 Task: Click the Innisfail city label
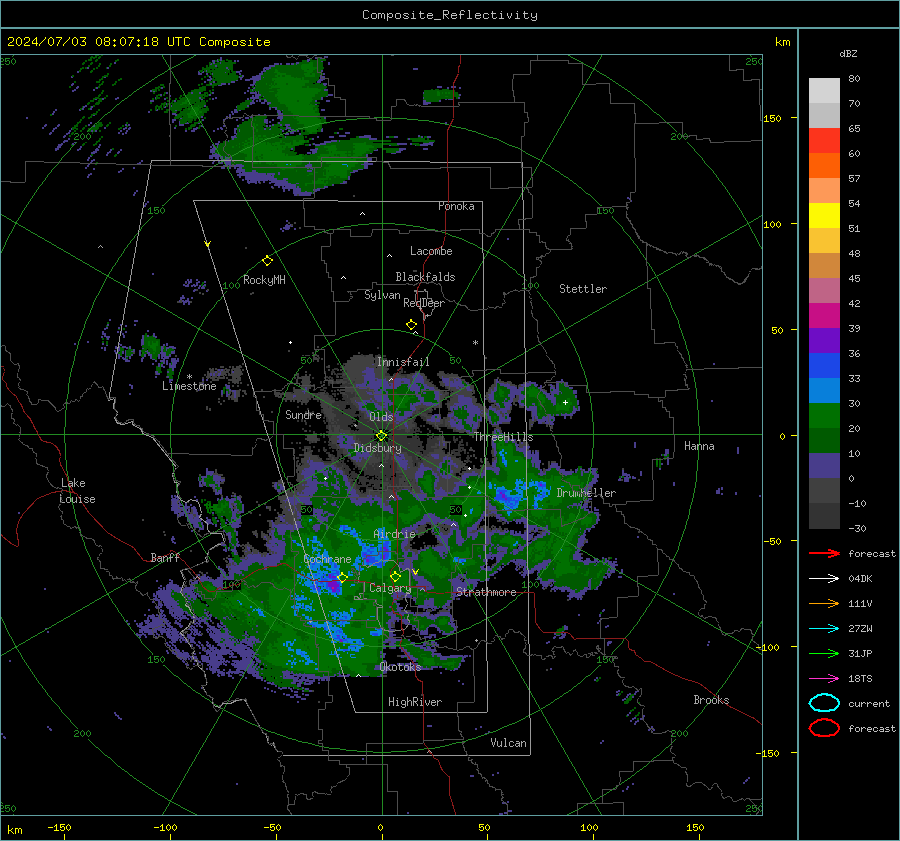403,362
